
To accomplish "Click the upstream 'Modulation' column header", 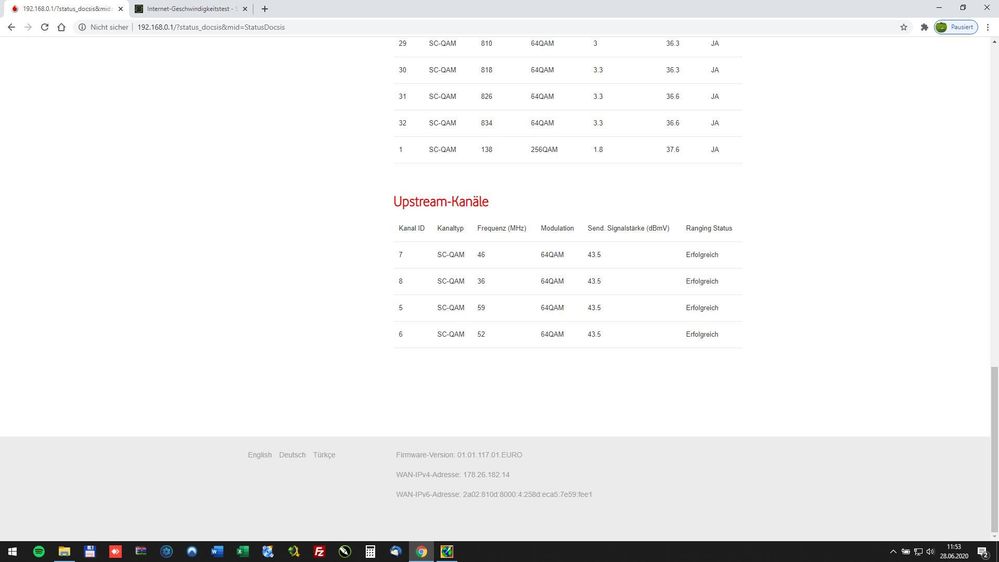I will click(557, 228).
